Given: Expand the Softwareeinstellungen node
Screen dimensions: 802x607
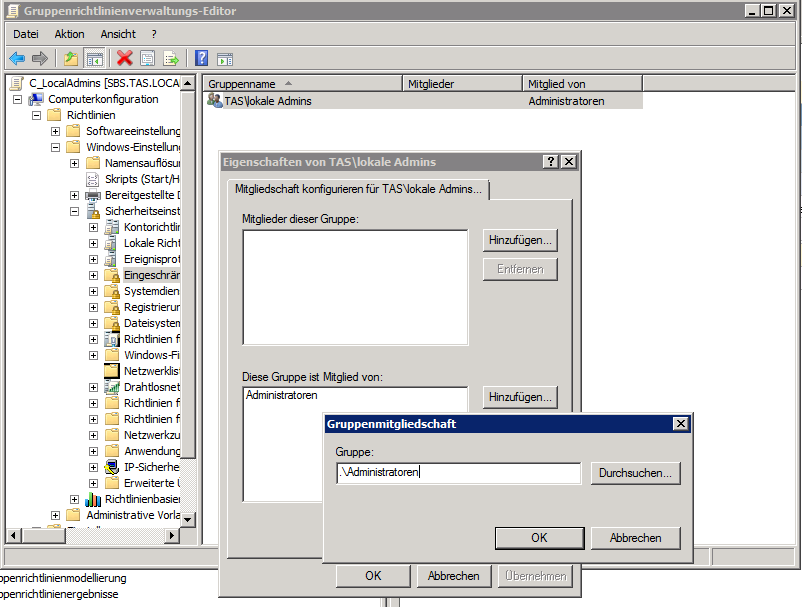Looking at the screenshot, I should point(55,131).
